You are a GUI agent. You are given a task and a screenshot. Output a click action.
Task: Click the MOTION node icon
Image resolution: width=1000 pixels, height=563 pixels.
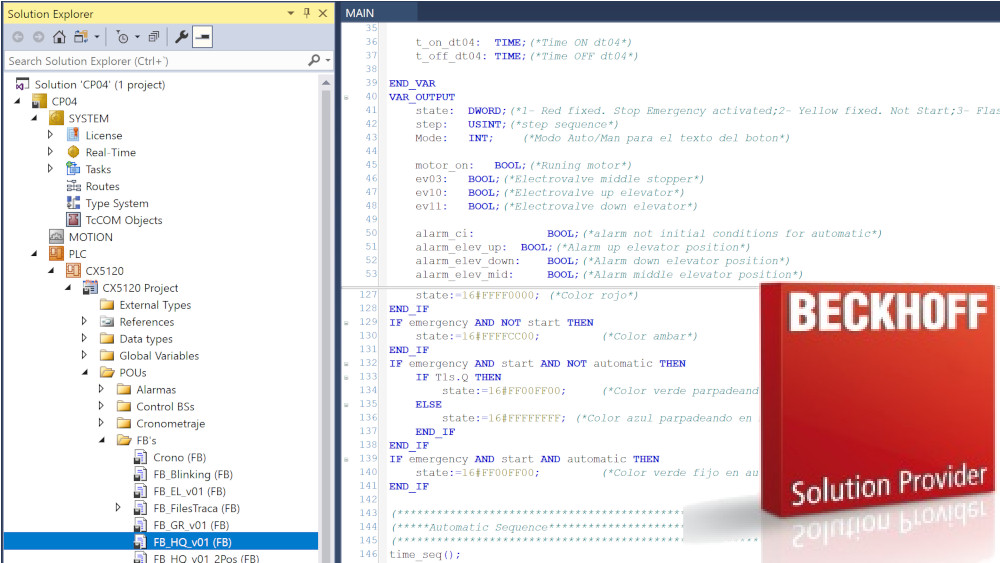coord(57,238)
